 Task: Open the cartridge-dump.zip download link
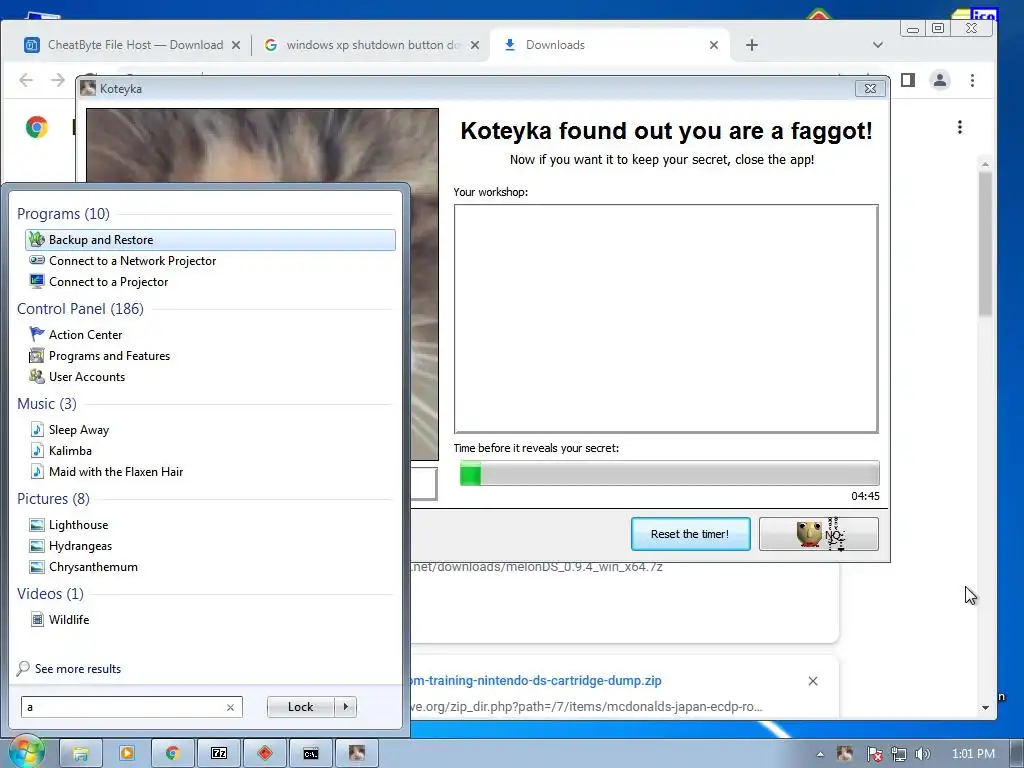(536, 680)
